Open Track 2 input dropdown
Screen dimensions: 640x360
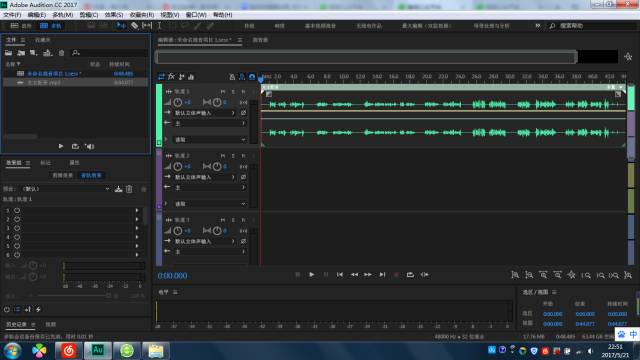click(205, 177)
